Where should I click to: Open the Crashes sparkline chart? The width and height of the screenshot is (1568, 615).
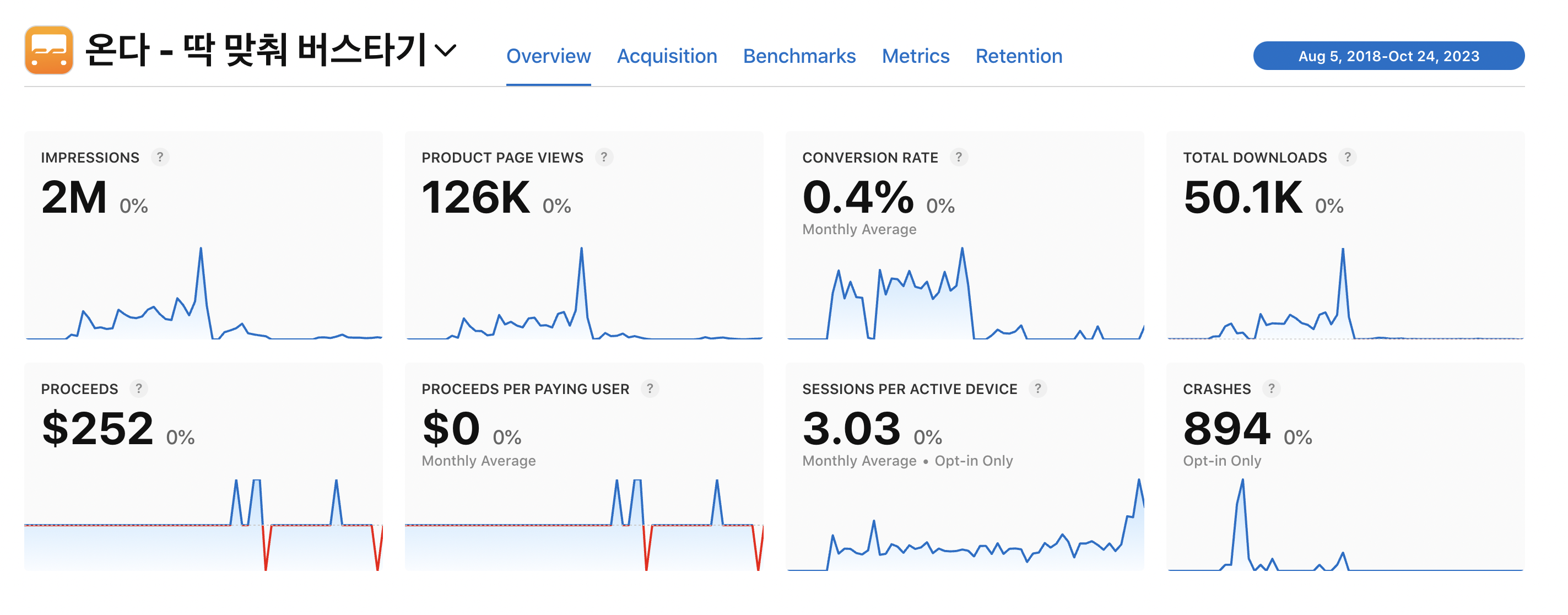[x=1346, y=525]
